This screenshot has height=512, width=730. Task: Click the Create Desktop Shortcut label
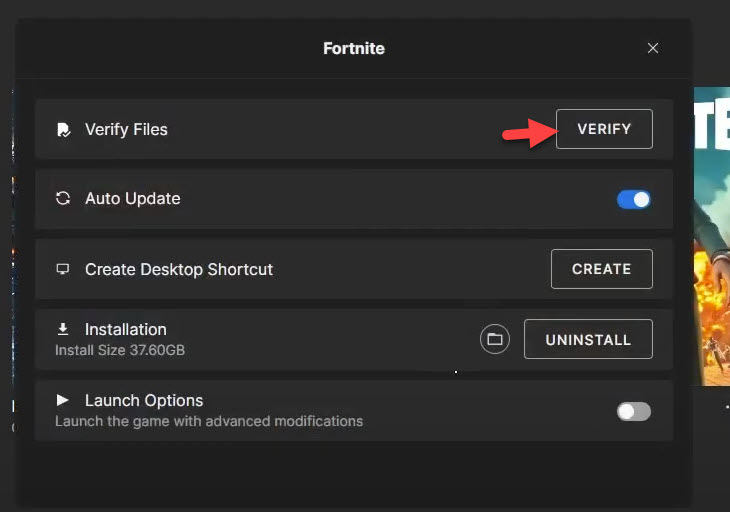[179, 269]
